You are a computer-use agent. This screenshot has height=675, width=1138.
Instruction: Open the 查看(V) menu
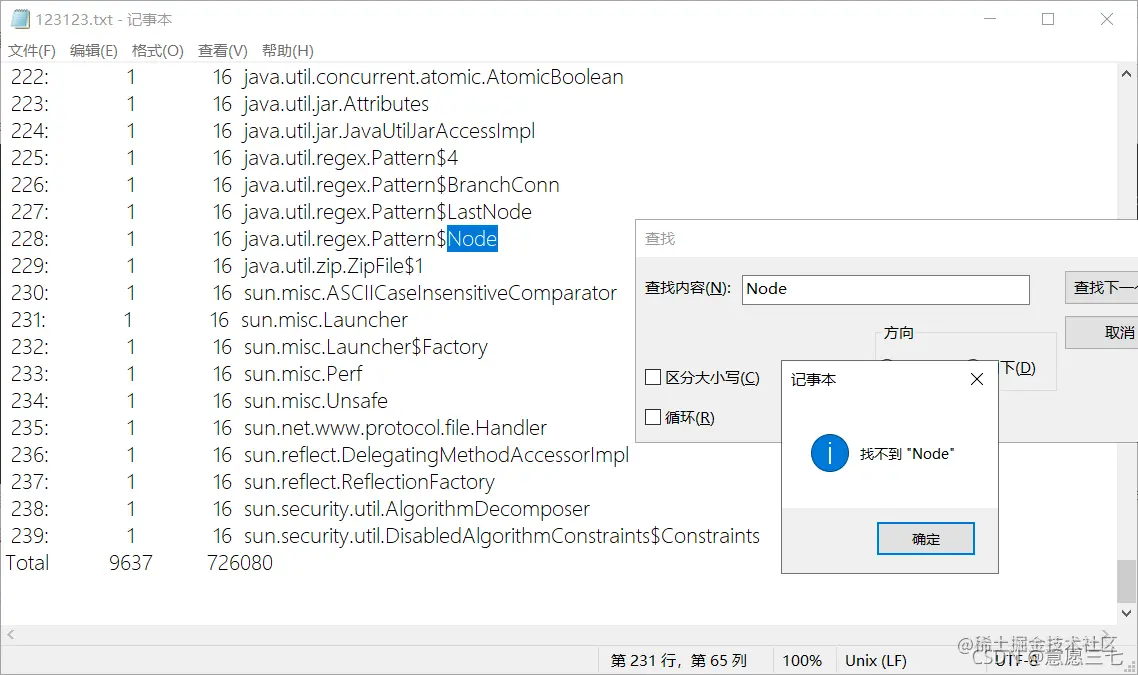point(223,51)
